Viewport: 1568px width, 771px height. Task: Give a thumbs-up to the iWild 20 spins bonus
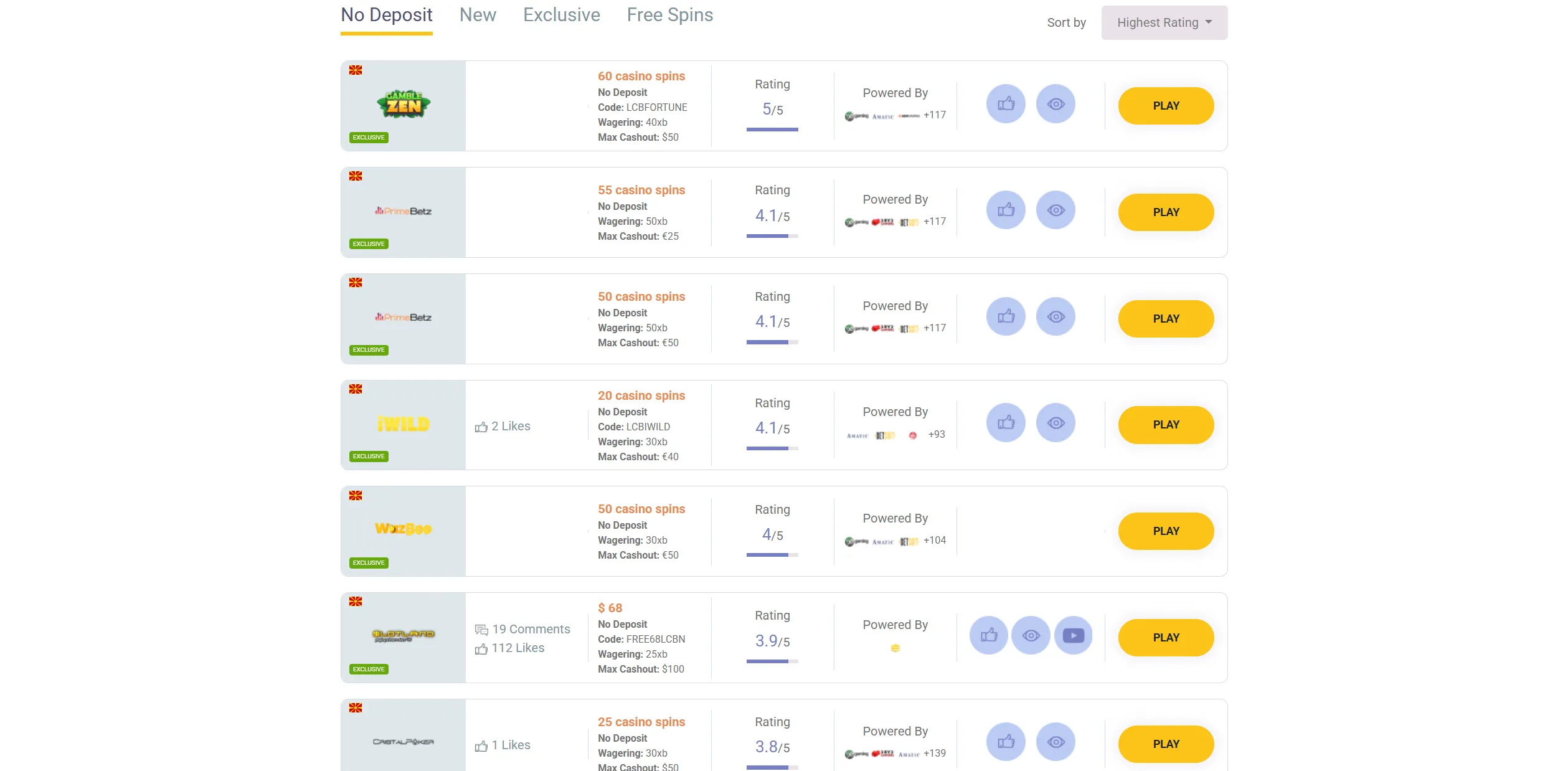1006,423
